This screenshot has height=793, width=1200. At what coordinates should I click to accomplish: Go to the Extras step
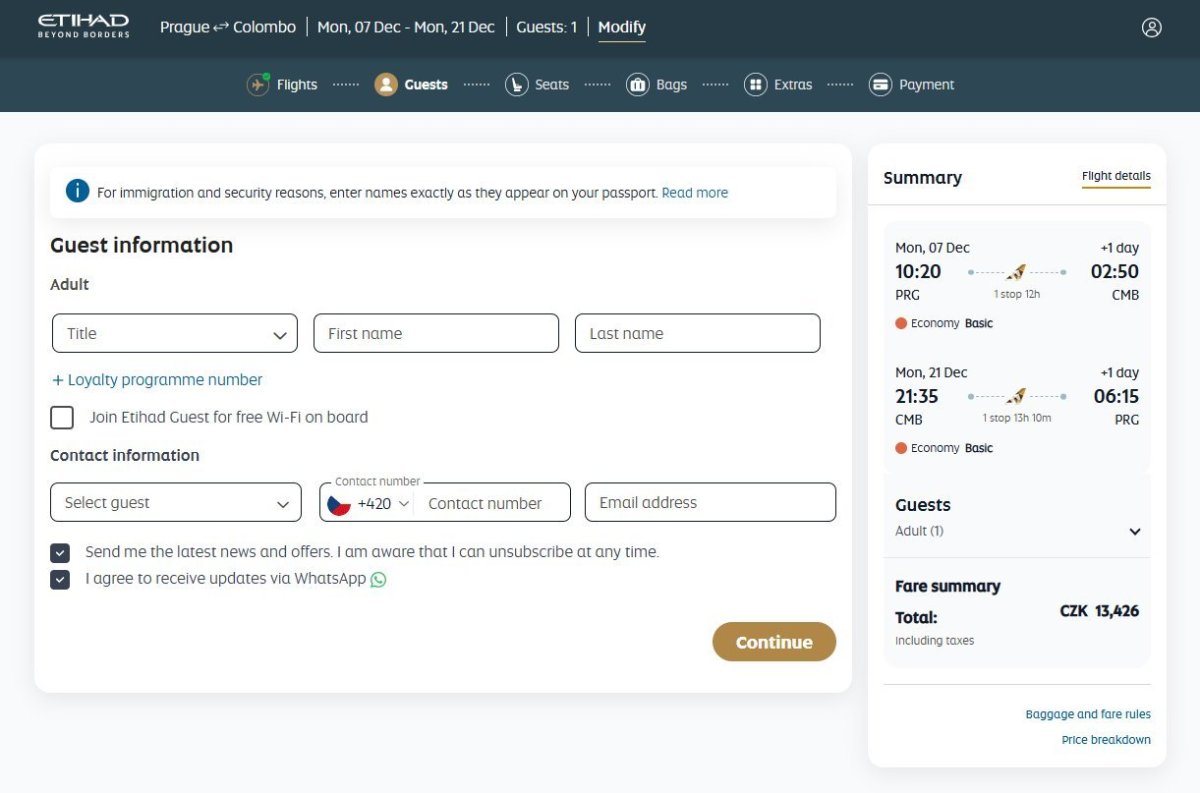[x=778, y=85]
